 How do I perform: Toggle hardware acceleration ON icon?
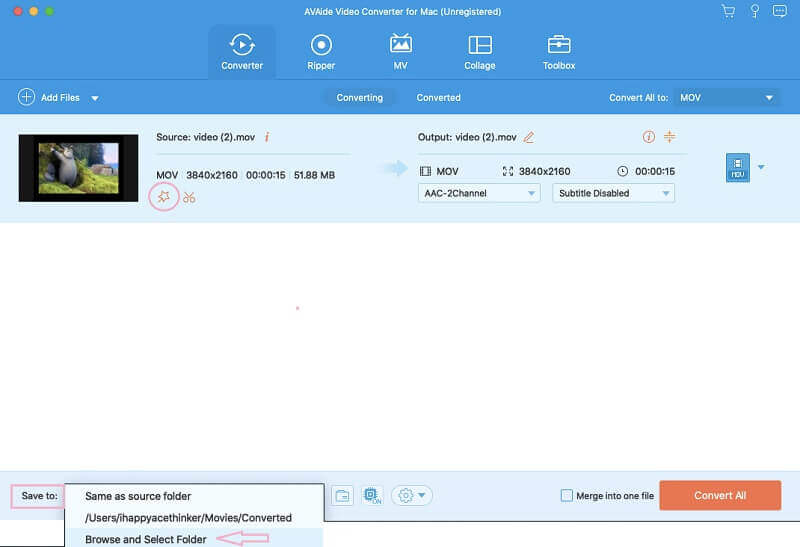click(x=372, y=496)
